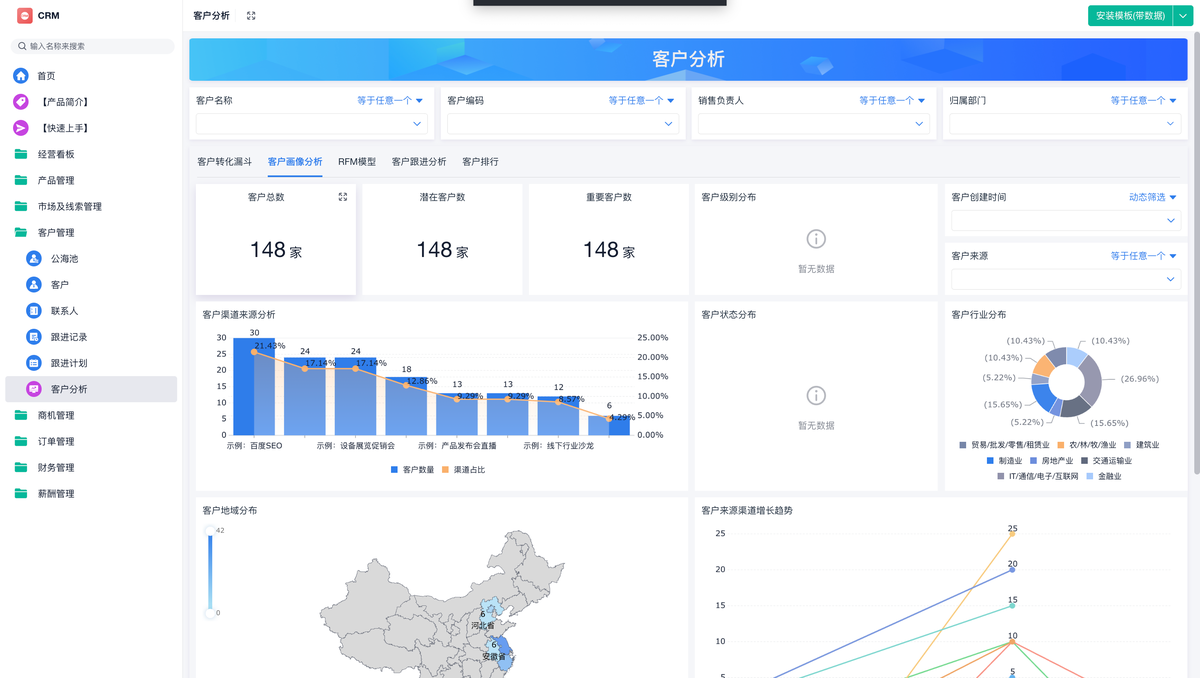This screenshot has width=1200, height=678.
Task: Switch to 客户跟进分析 tab
Action: (419, 162)
